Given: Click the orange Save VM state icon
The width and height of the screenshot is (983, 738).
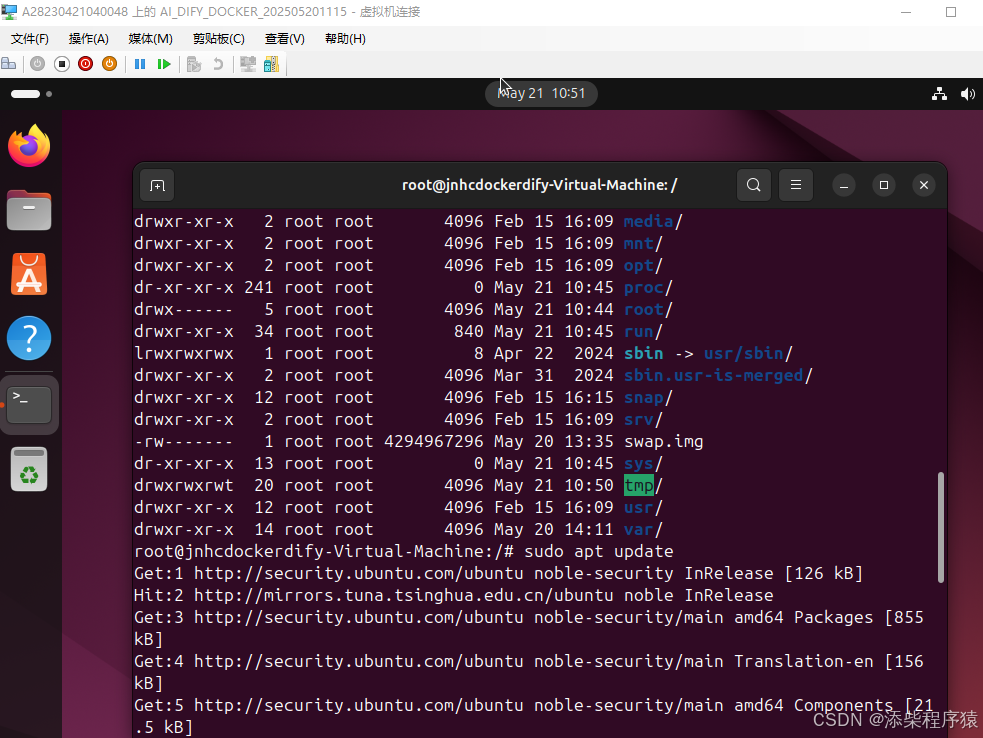Looking at the screenshot, I should pos(109,64).
